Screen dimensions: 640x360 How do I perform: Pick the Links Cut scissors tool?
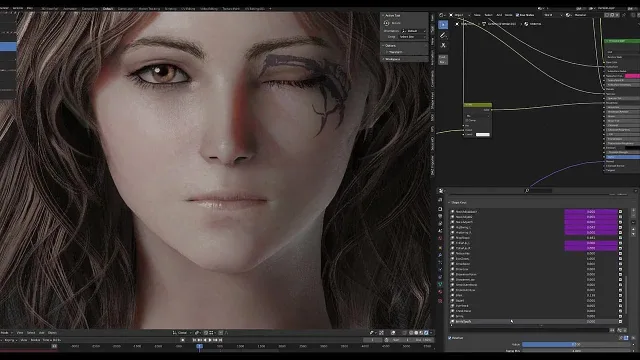tap(443, 45)
